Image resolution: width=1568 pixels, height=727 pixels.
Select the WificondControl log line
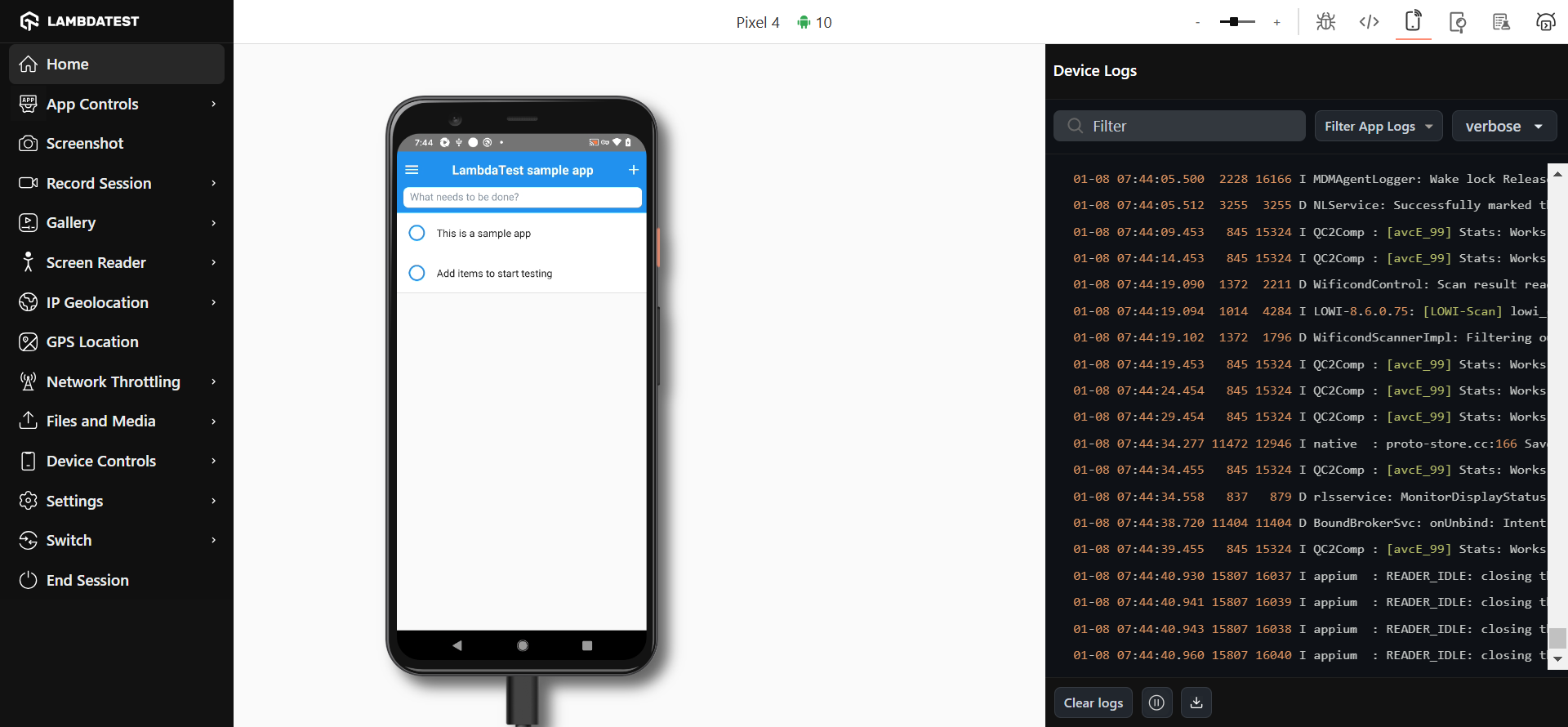pos(1310,284)
